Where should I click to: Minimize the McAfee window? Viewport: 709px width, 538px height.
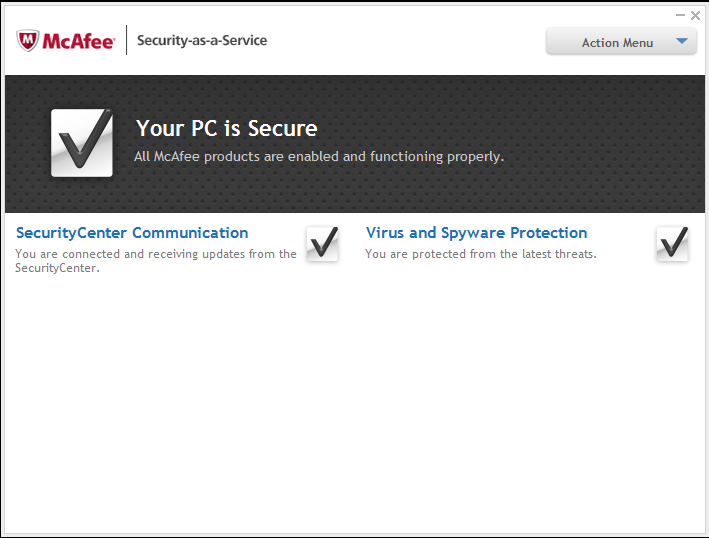pyautogui.click(x=680, y=15)
